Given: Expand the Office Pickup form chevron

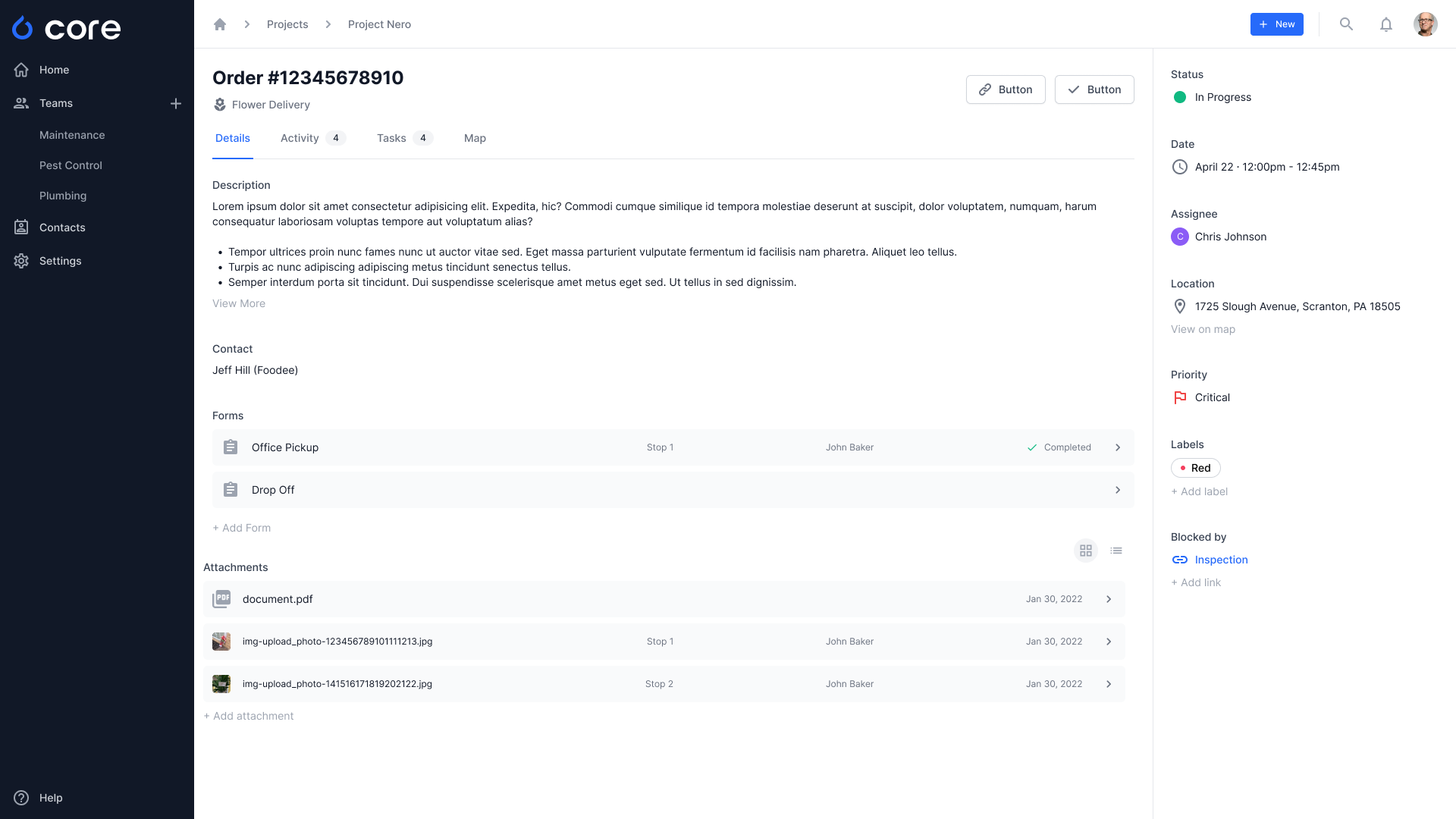Looking at the screenshot, I should (x=1118, y=447).
